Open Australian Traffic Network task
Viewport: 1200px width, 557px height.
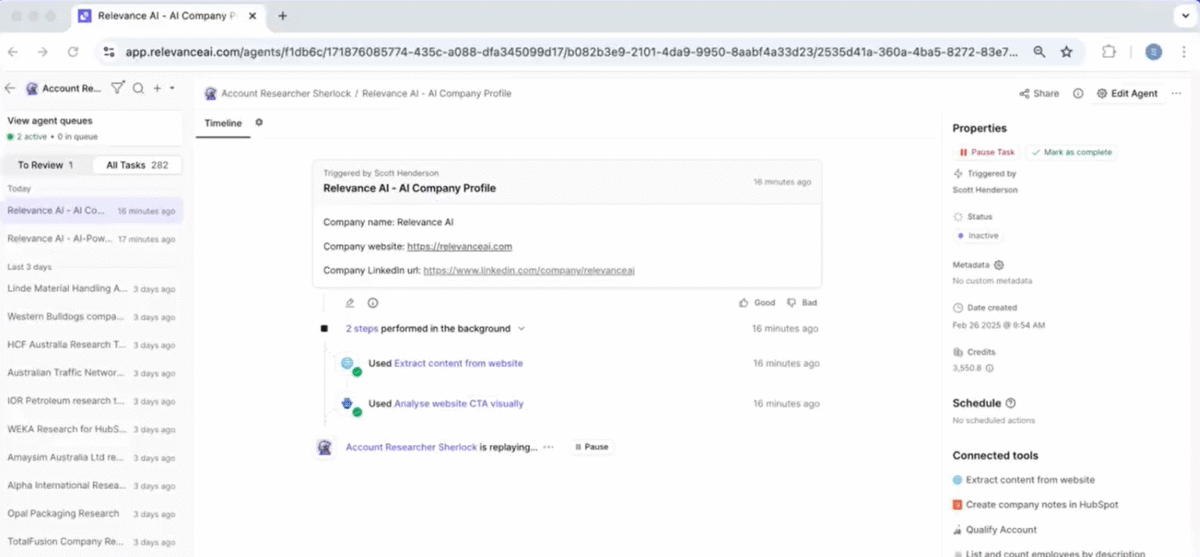point(92,373)
